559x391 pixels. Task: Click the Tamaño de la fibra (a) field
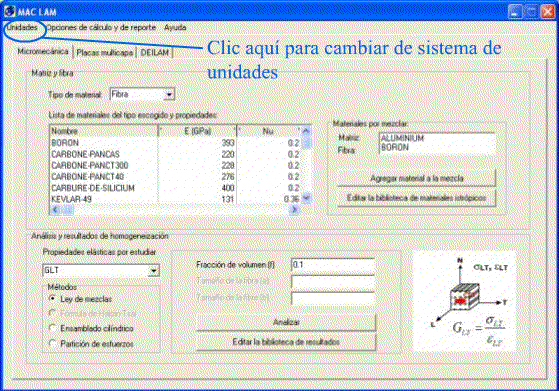(333, 281)
